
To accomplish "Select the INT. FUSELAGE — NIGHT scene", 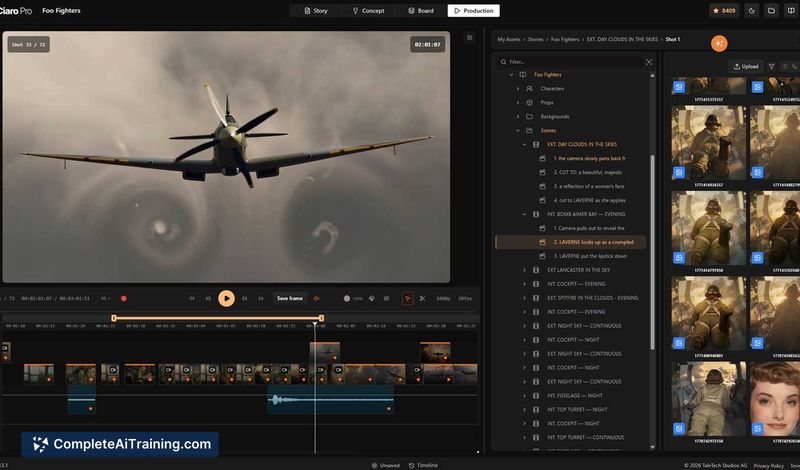I will coord(574,395).
